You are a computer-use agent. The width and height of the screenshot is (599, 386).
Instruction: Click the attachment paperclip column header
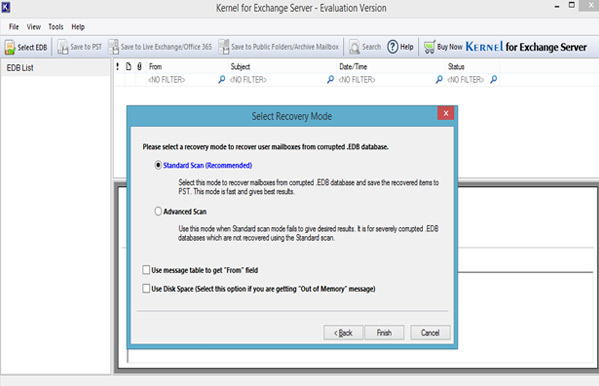click(139, 66)
